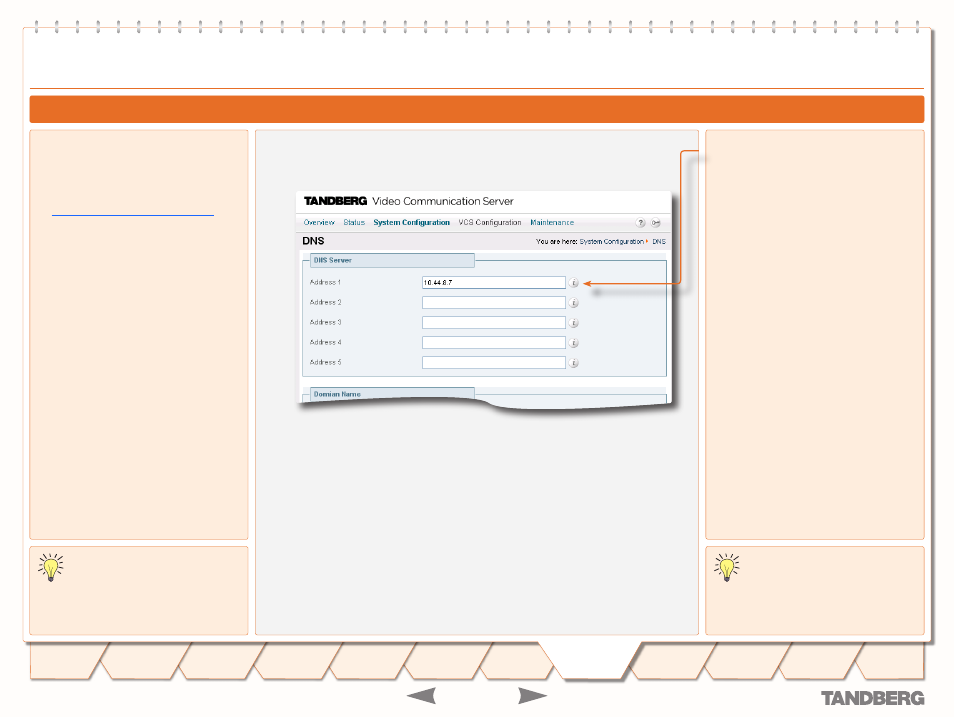Click the Address 4 input field
The image size is (954, 717).
pos(493,343)
